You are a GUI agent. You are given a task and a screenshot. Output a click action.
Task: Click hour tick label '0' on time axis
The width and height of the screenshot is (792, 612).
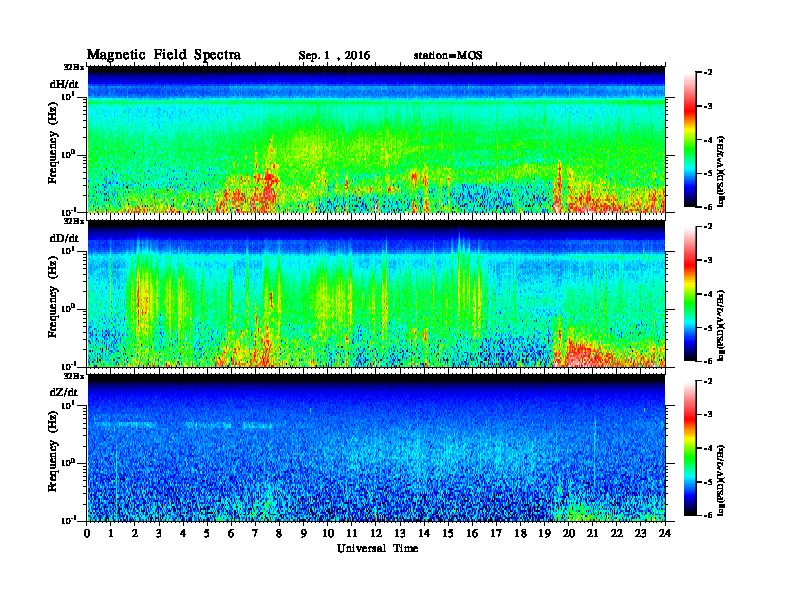point(87,533)
